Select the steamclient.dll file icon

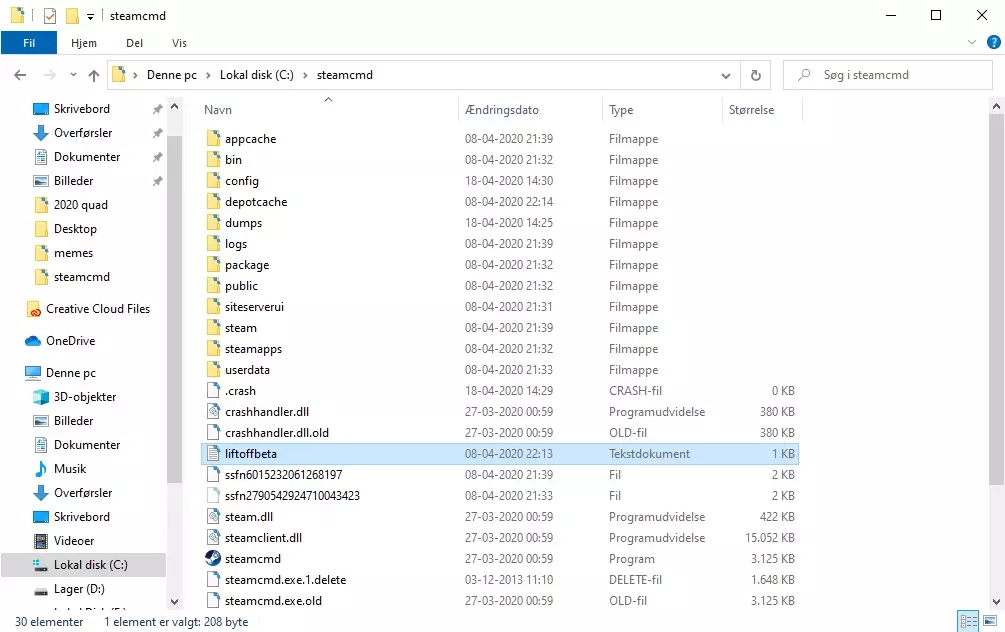tap(213, 538)
